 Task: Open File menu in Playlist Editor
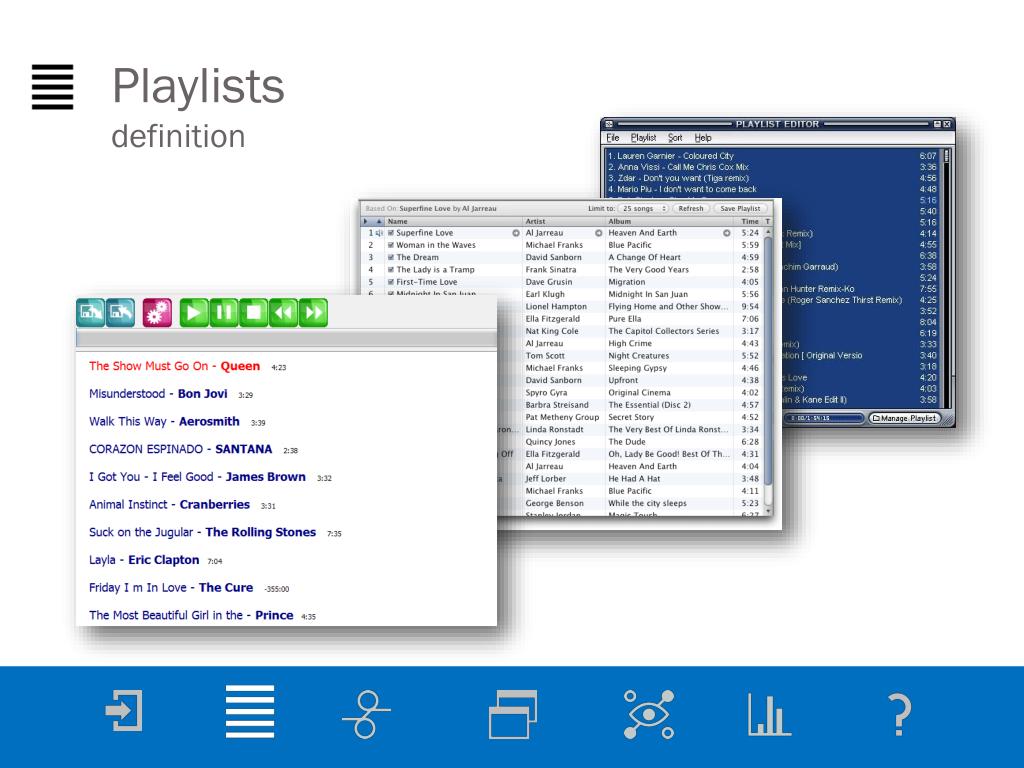[x=613, y=138]
